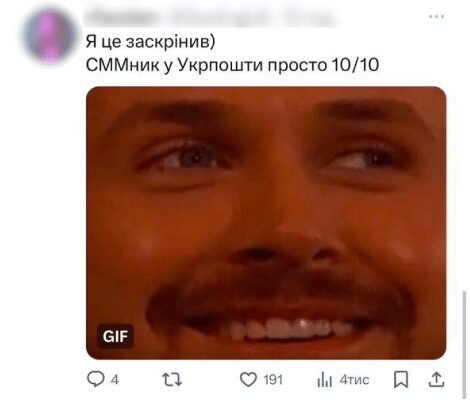Open tweet line 'СММник у Укрпошти просто 10/10'
Image resolution: width=470 pixels, height=400 pixels.
click(x=232, y=65)
